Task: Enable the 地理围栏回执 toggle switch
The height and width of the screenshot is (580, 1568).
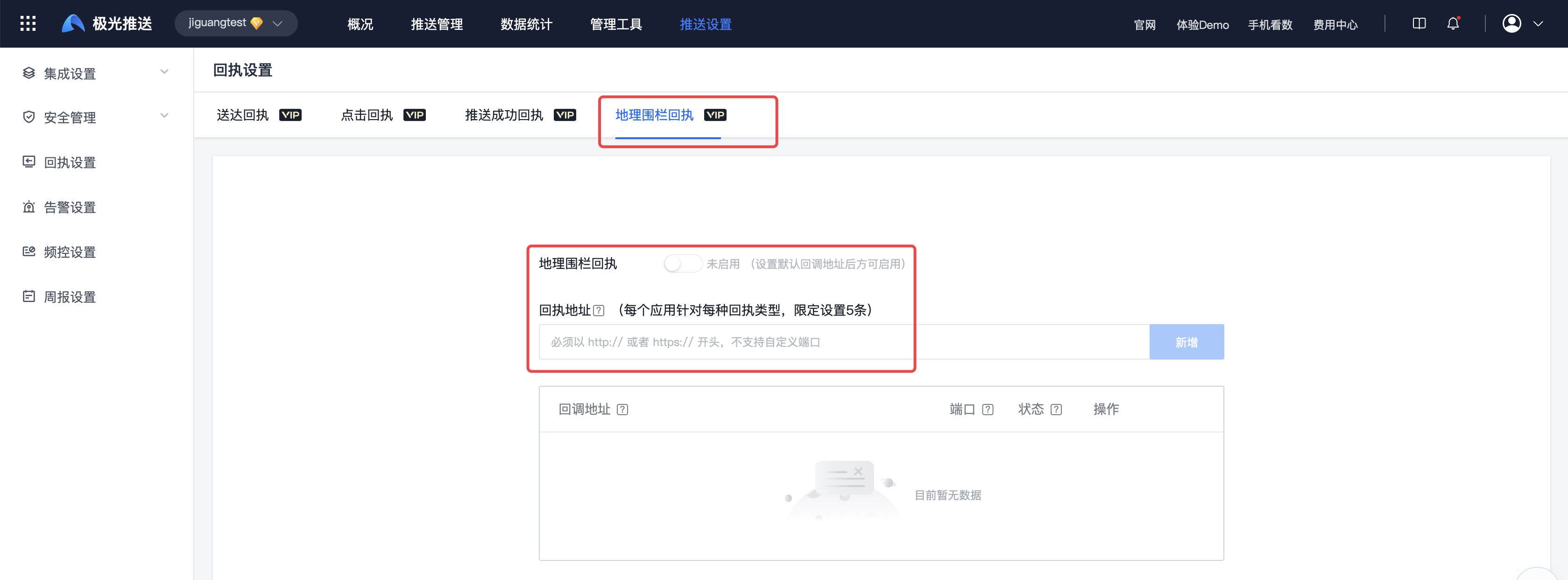Action: pyautogui.click(x=682, y=263)
